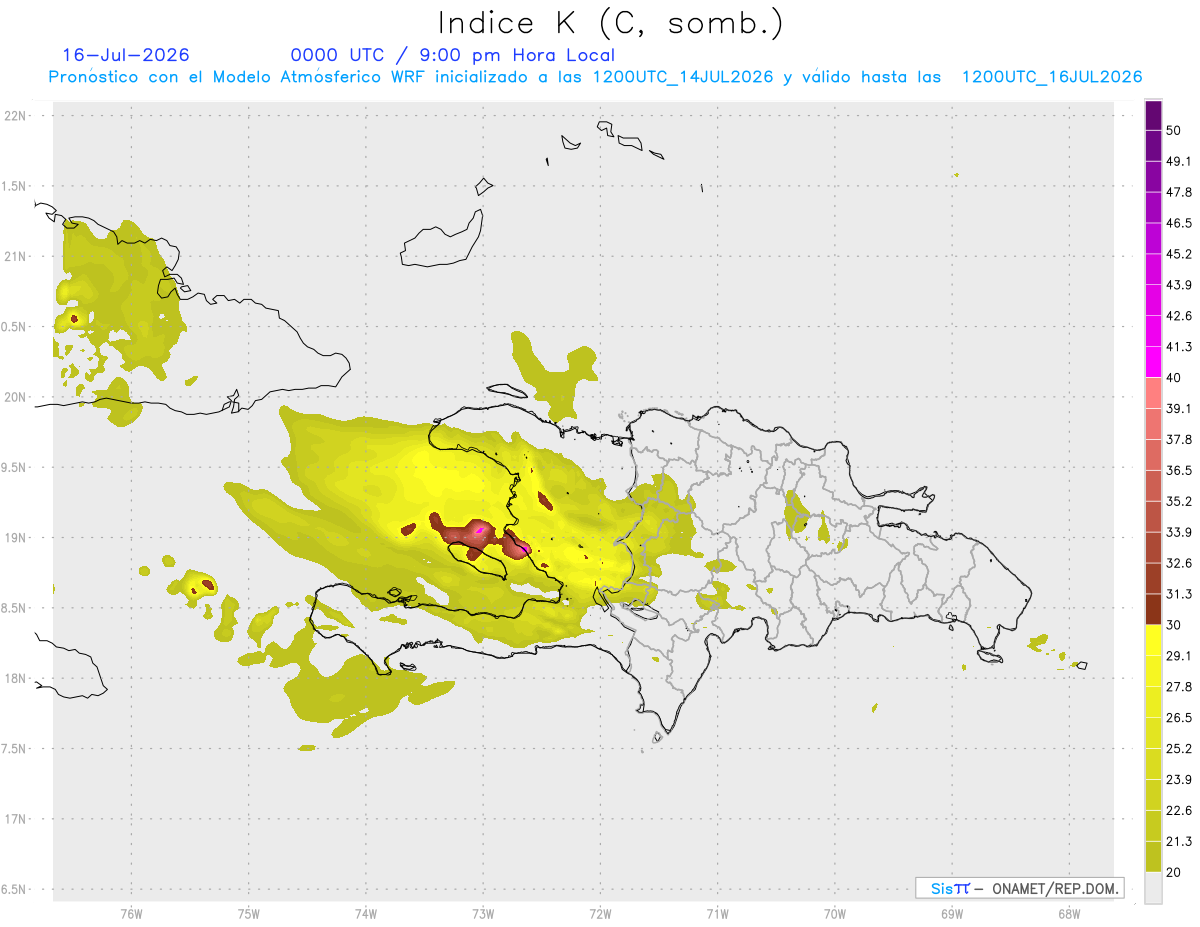The width and height of the screenshot is (1200, 927).
Task: Click the "17N" latitude label
Action: click(16, 819)
